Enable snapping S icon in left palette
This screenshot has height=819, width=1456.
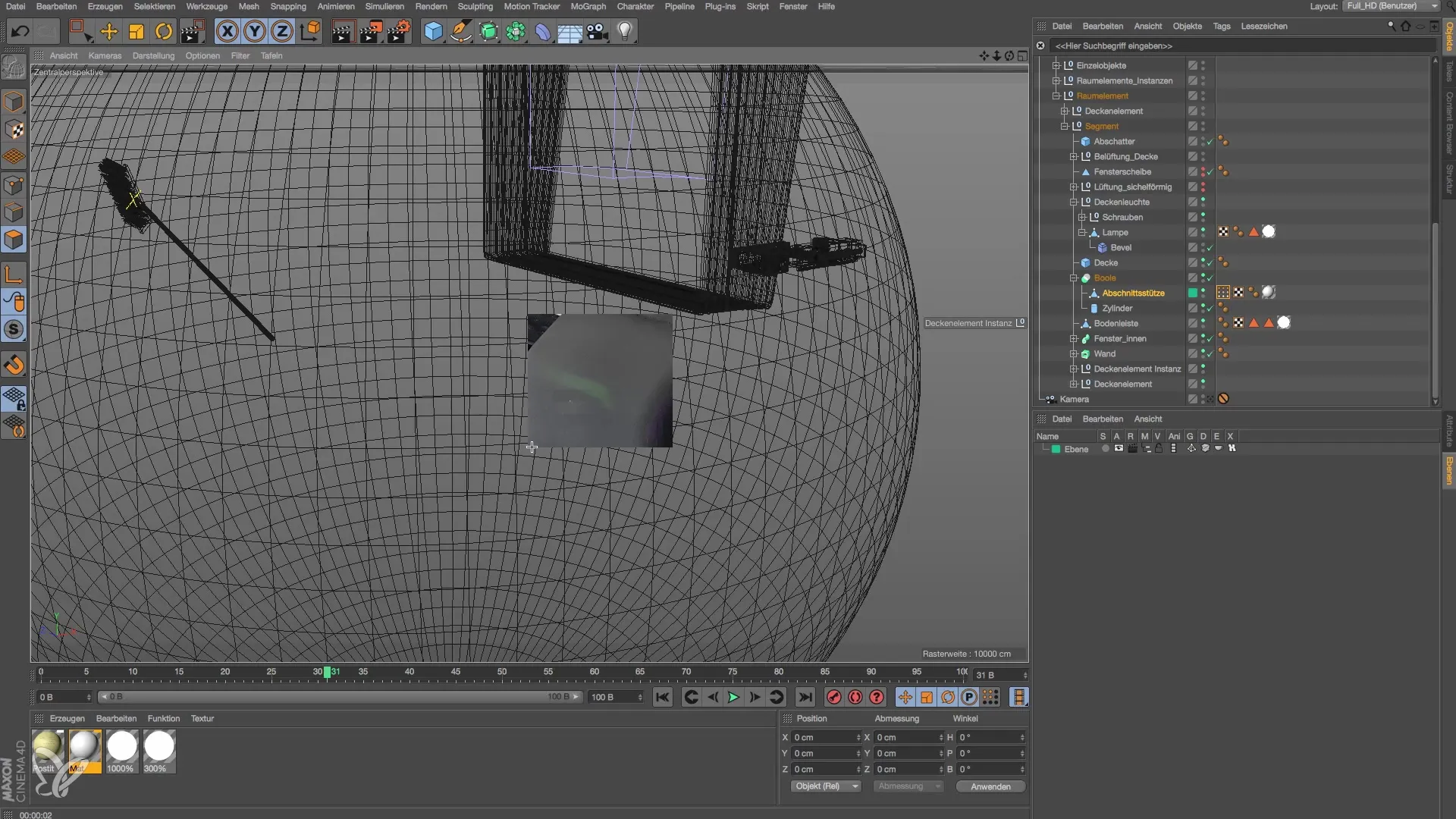pyautogui.click(x=14, y=329)
